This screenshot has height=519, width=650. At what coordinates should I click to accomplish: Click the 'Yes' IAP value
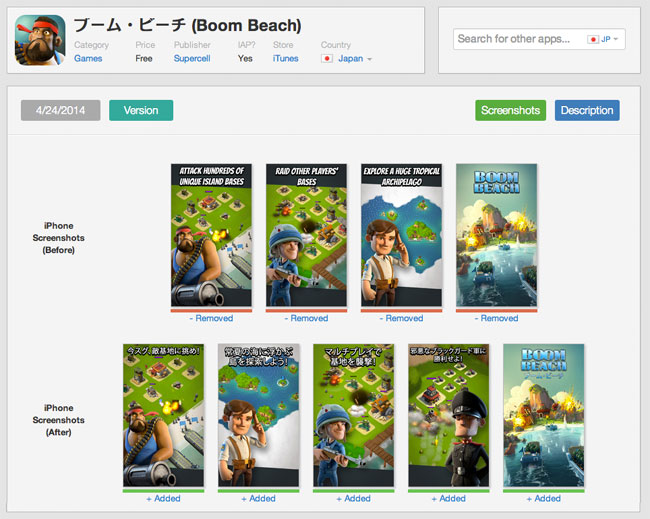[245, 58]
